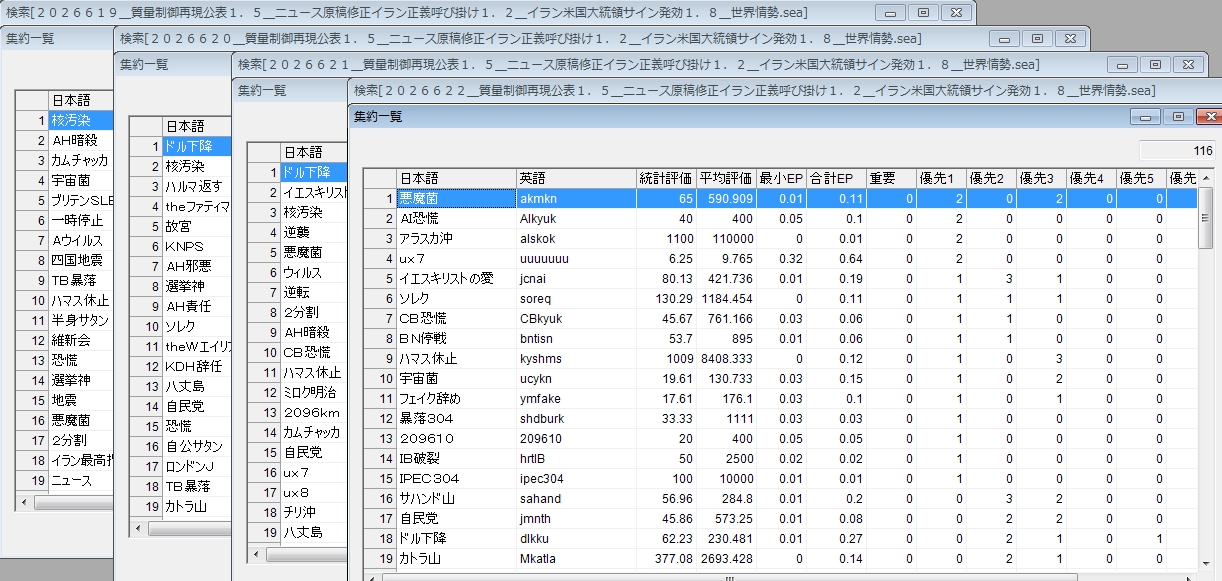This screenshot has height=581, width=1222.
Task: Select the uuuuuuu cell
Action: [x=575, y=258]
